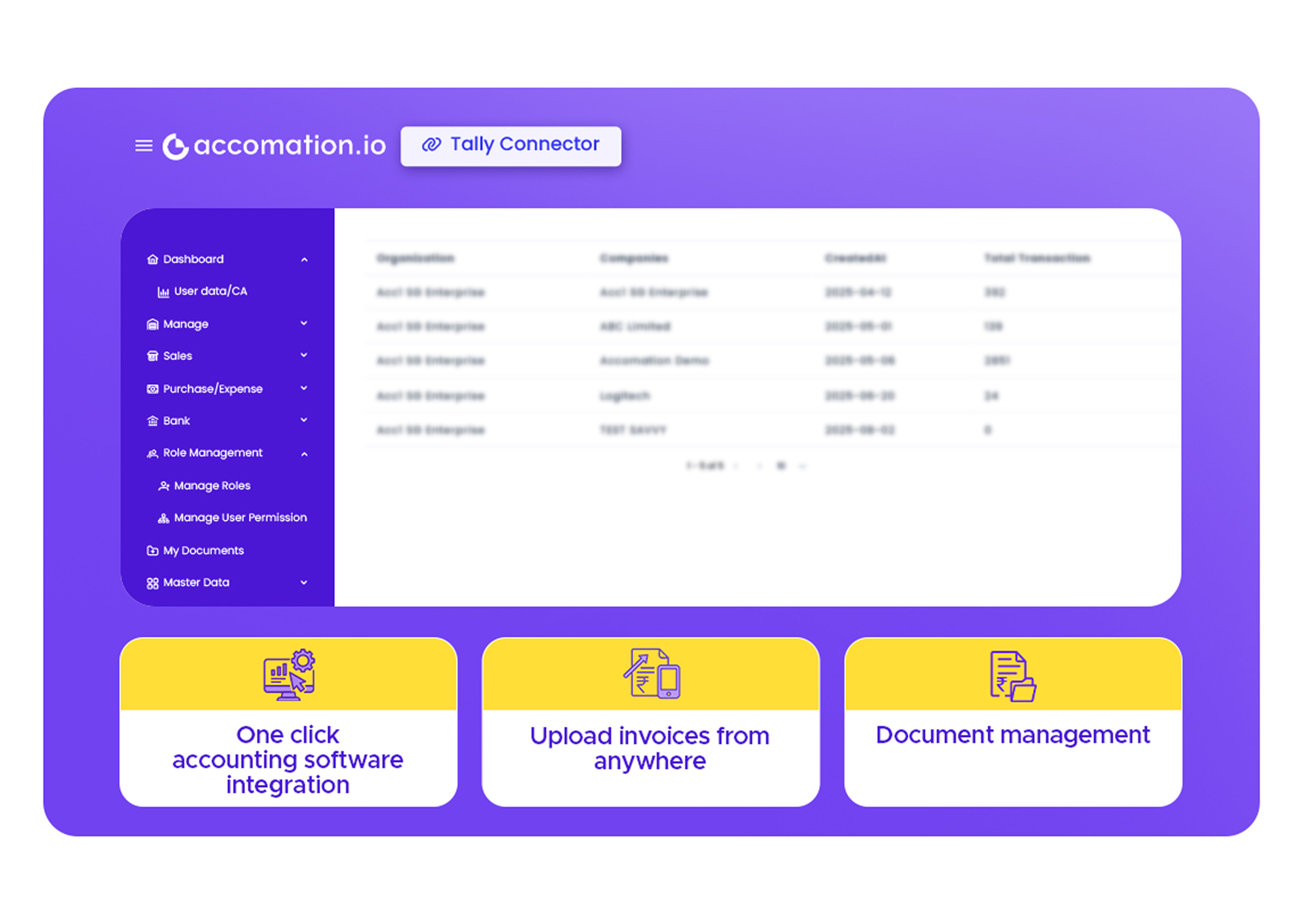Click the hamburger menu icon
The height and width of the screenshot is (924, 1302).
[143, 146]
